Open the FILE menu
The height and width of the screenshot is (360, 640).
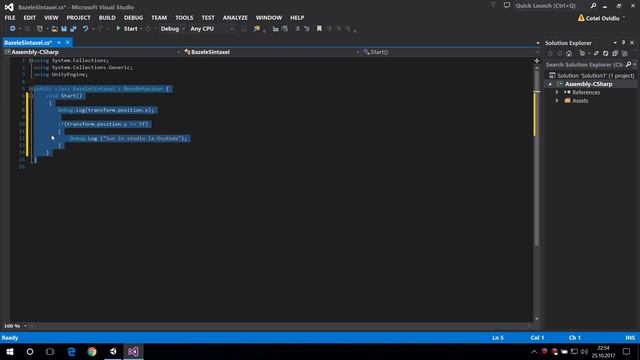coord(10,18)
